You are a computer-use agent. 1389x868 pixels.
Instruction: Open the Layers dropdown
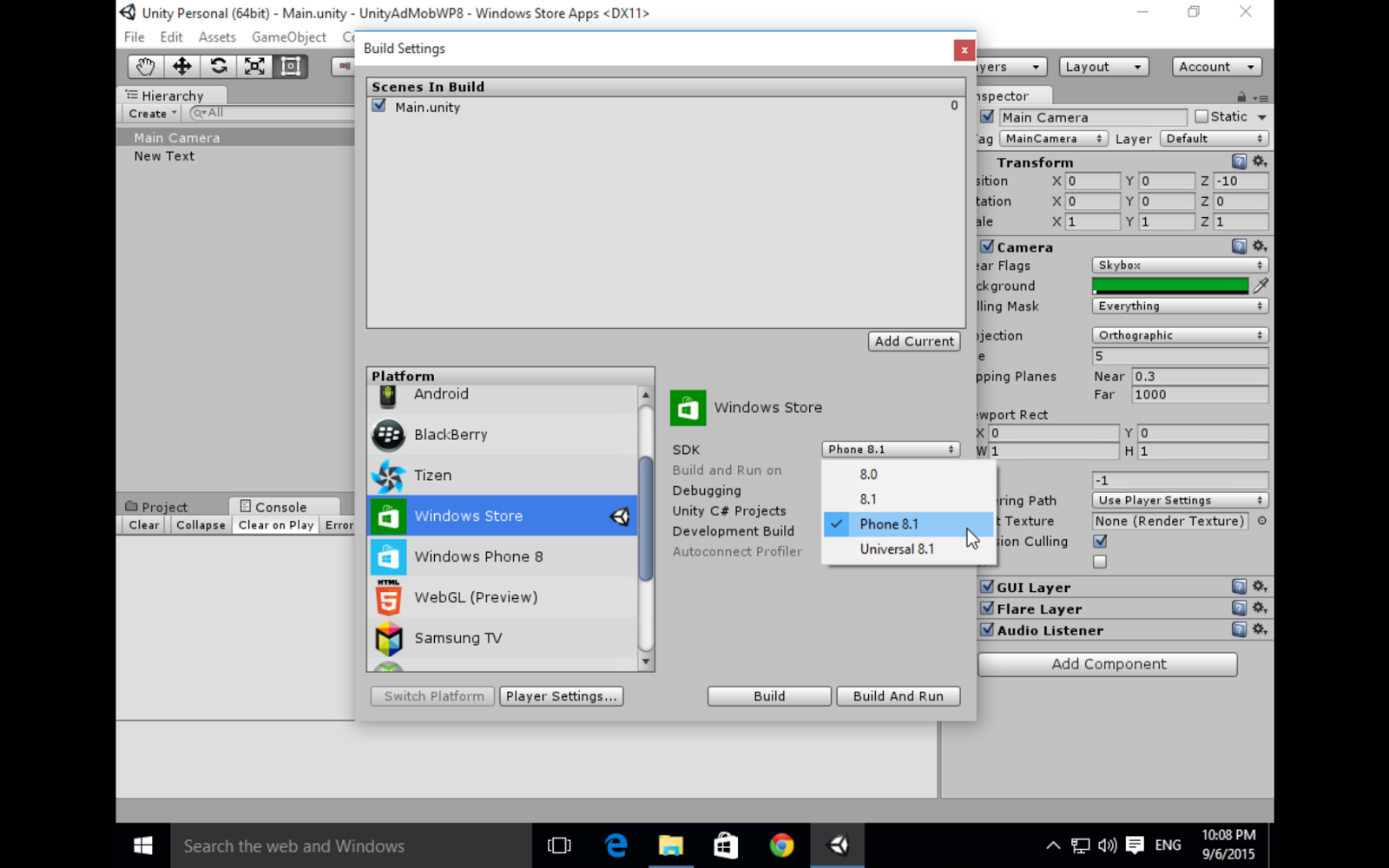[x=1011, y=67]
